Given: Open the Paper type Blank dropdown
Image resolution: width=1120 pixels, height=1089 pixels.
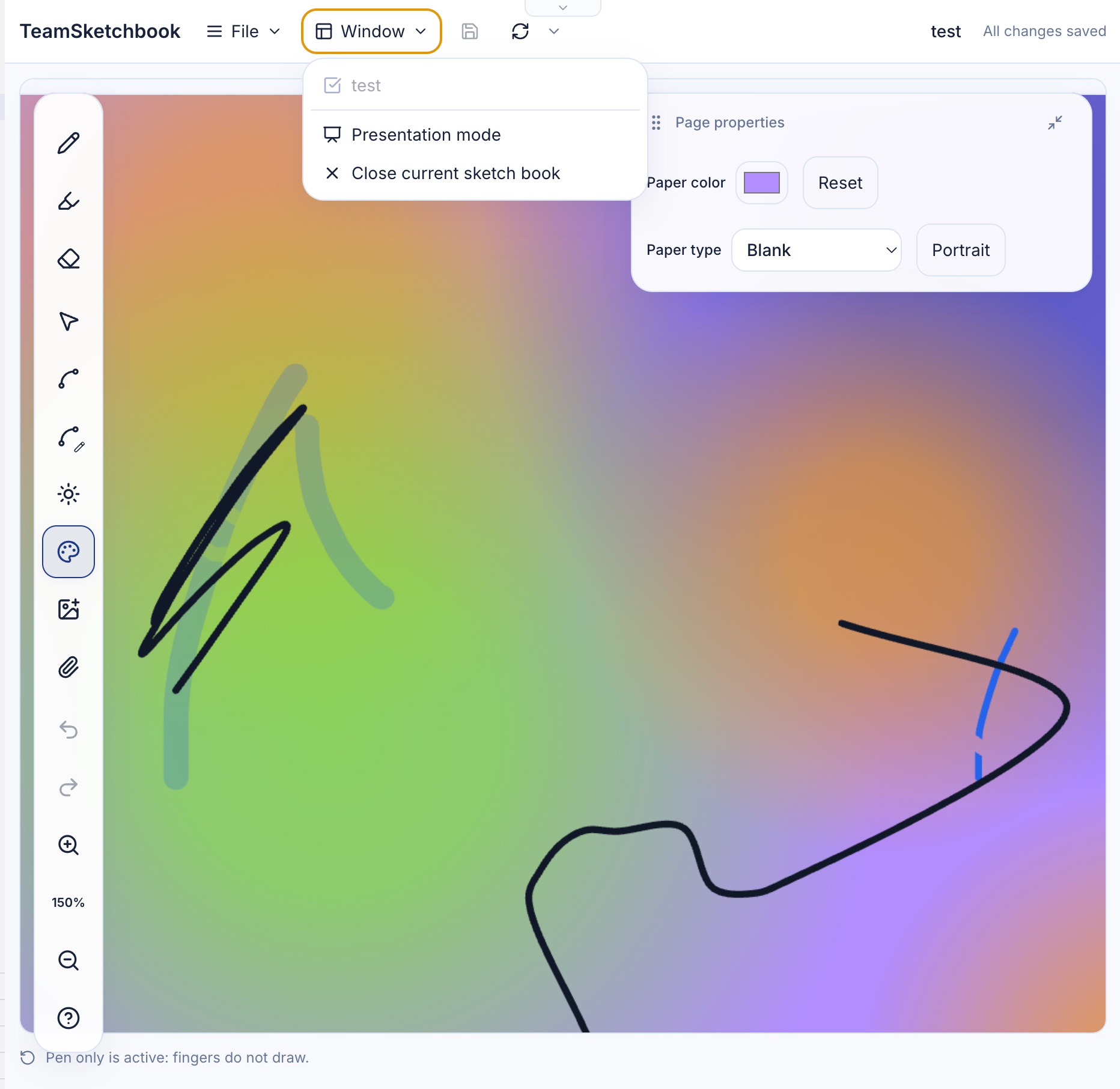Looking at the screenshot, I should tap(816, 250).
